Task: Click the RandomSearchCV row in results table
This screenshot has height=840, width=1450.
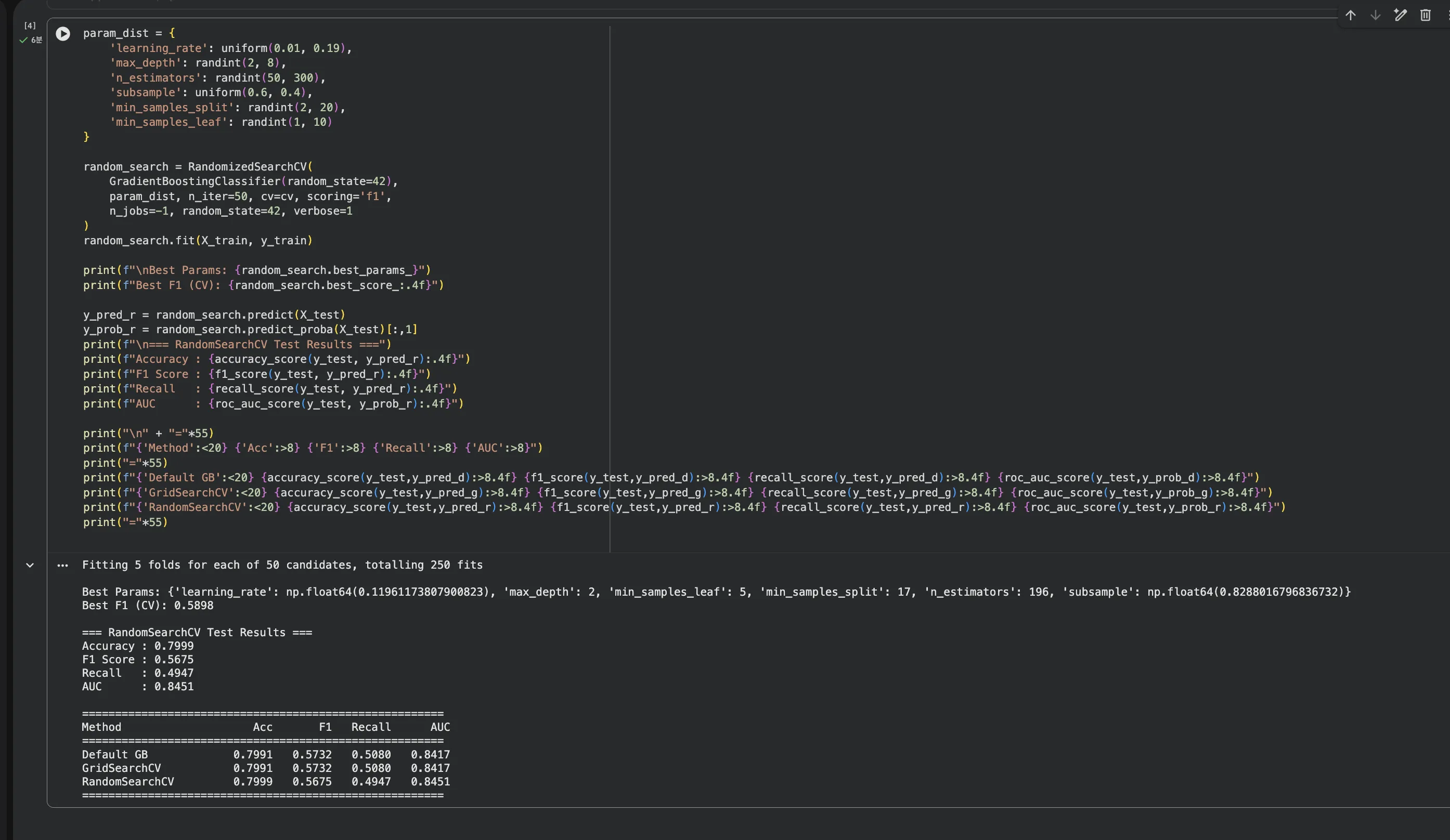Action: tap(265, 781)
